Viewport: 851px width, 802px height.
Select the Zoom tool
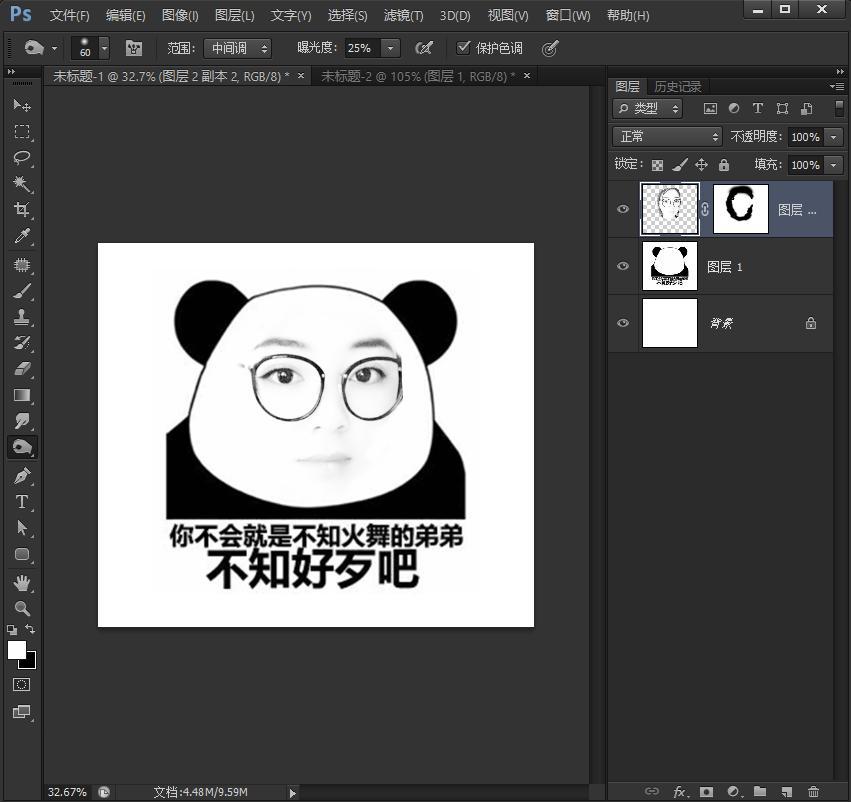tap(22, 608)
